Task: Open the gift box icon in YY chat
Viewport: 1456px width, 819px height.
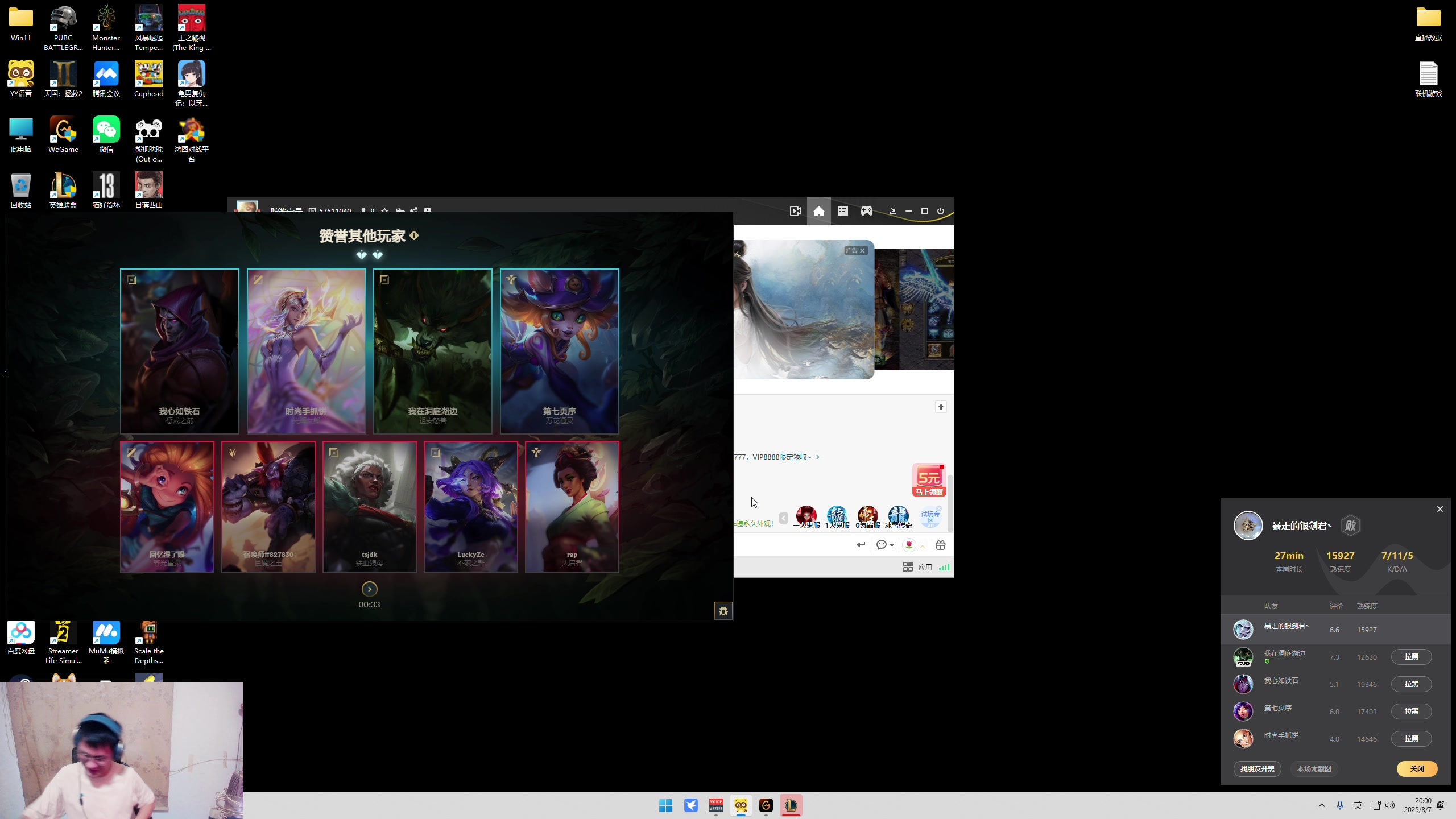Action: [x=941, y=545]
